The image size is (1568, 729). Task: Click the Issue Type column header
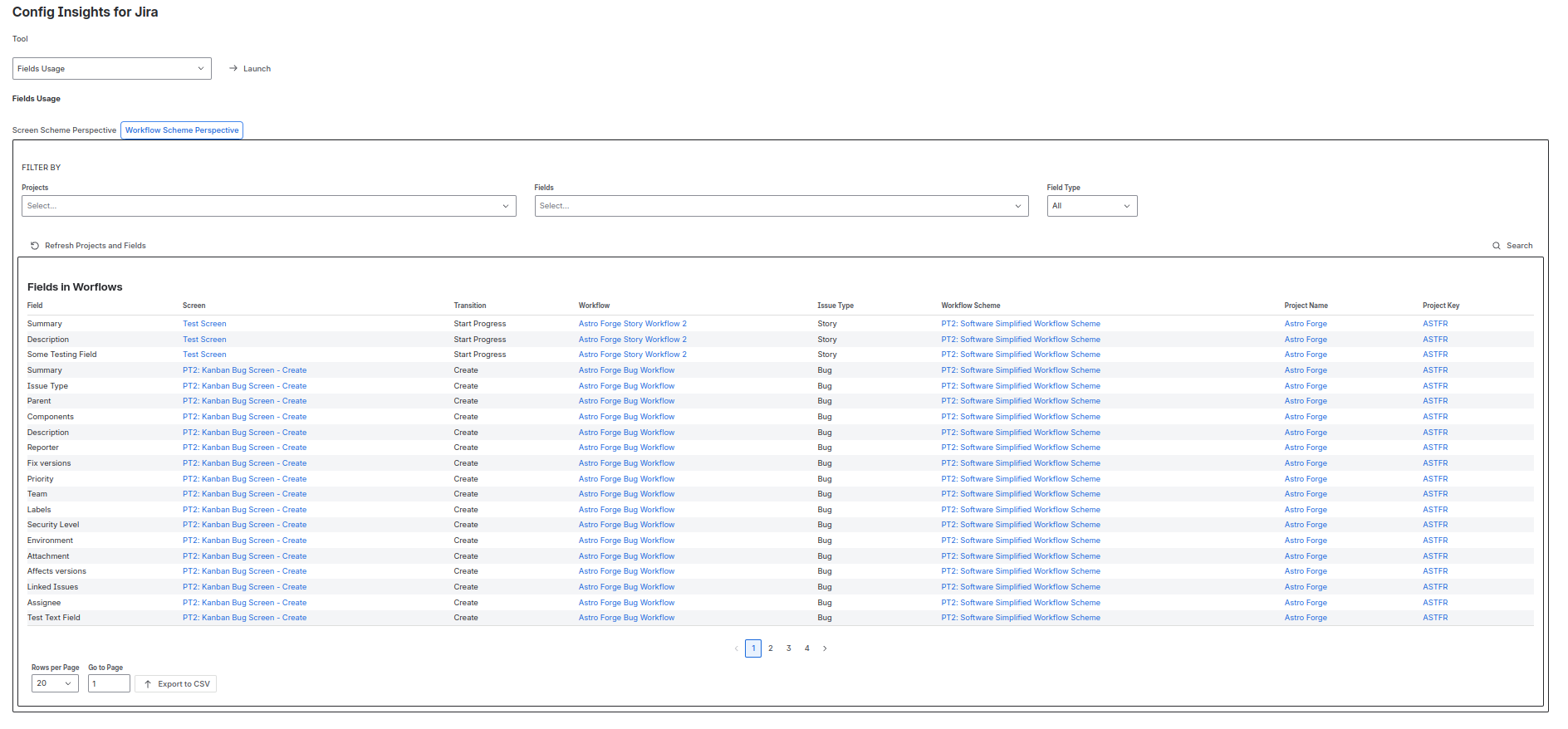[835, 306]
